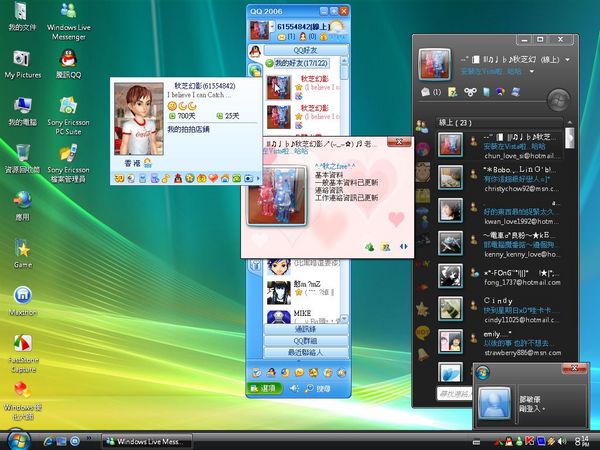This screenshot has height=450, width=600.
Task: Click the green buddy icon in pink popup
Action: (369, 247)
